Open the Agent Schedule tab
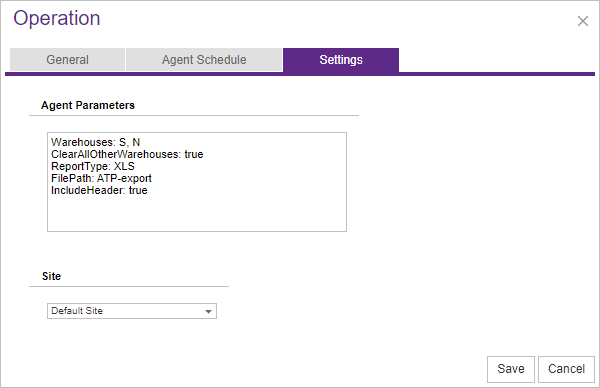The height and width of the screenshot is (388, 600). [x=204, y=60]
